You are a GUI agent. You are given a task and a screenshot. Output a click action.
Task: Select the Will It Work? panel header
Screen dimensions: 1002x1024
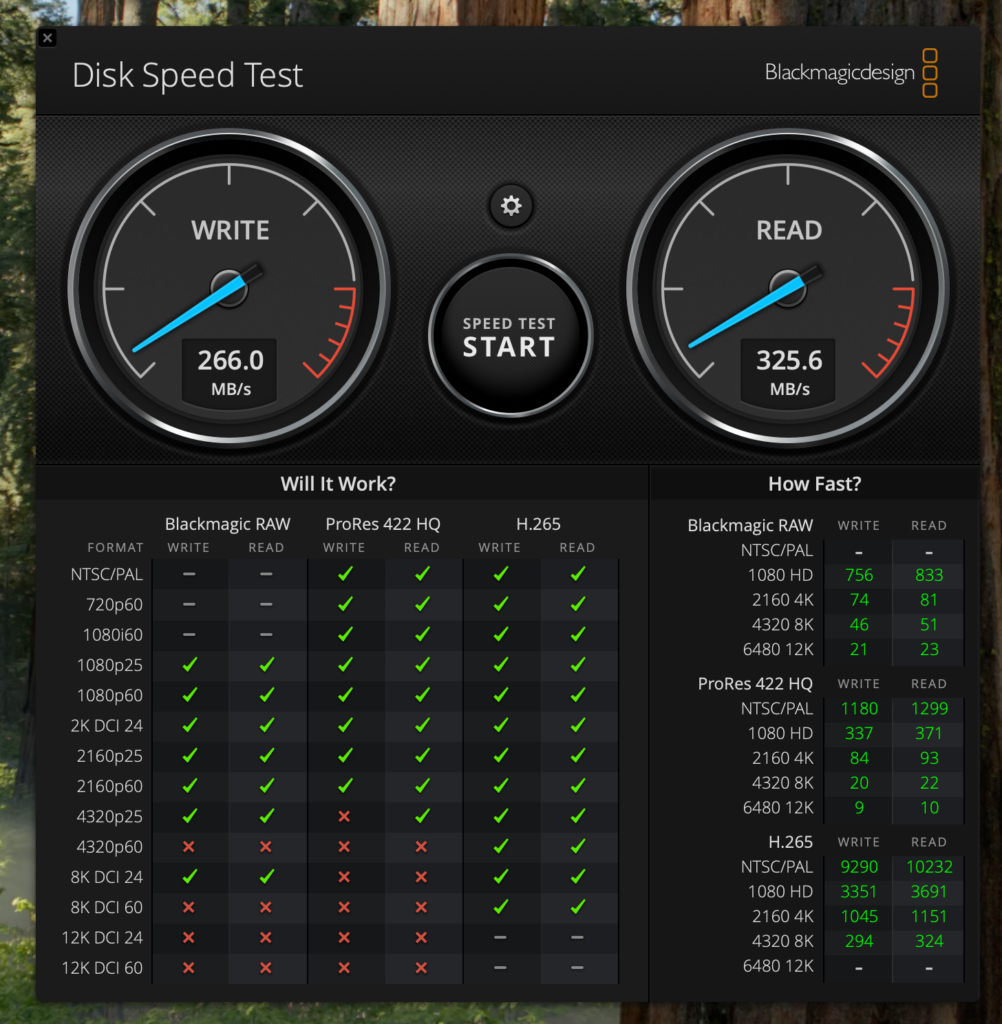(338, 484)
